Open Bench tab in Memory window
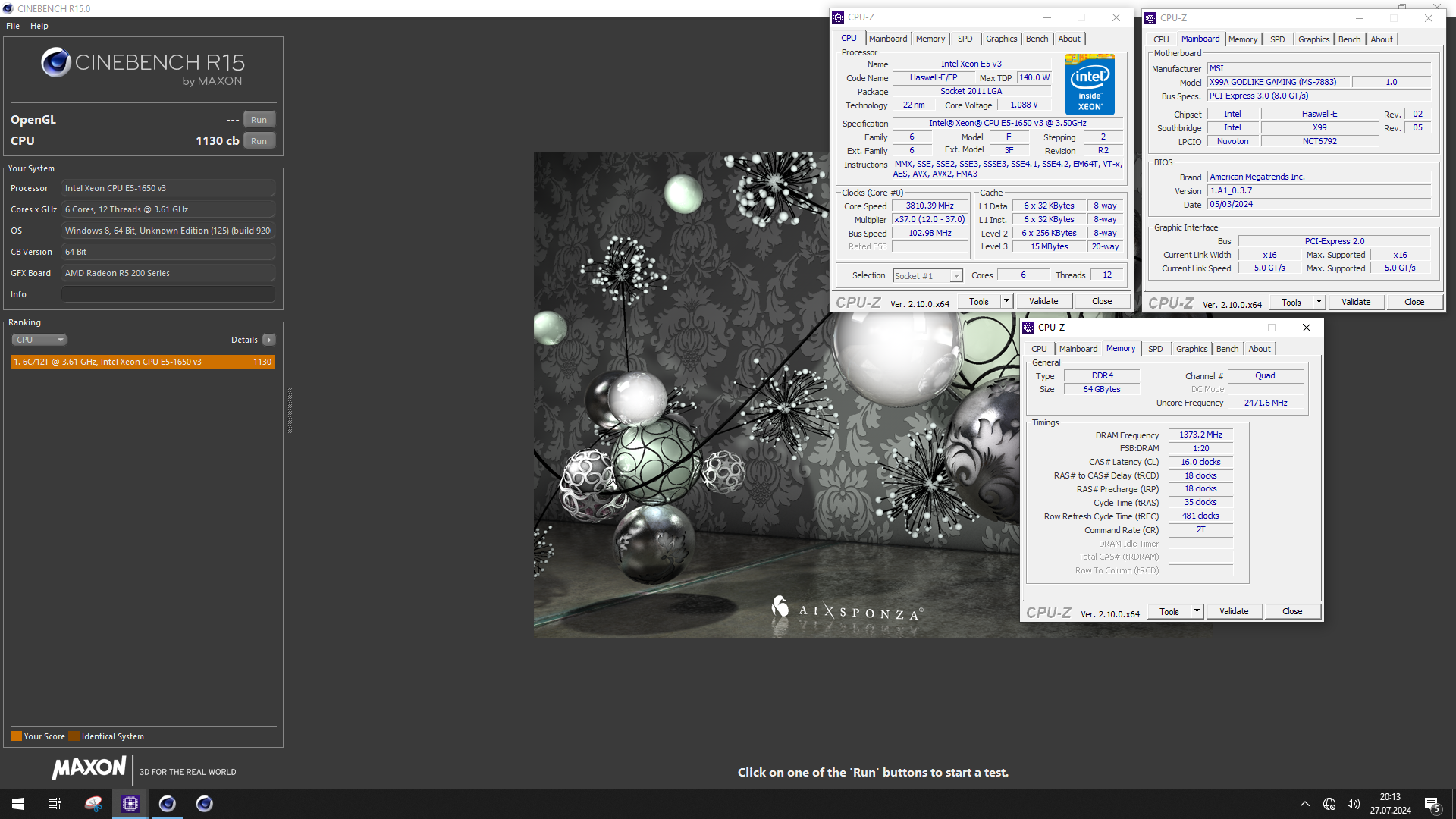 click(x=1227, y=349)
